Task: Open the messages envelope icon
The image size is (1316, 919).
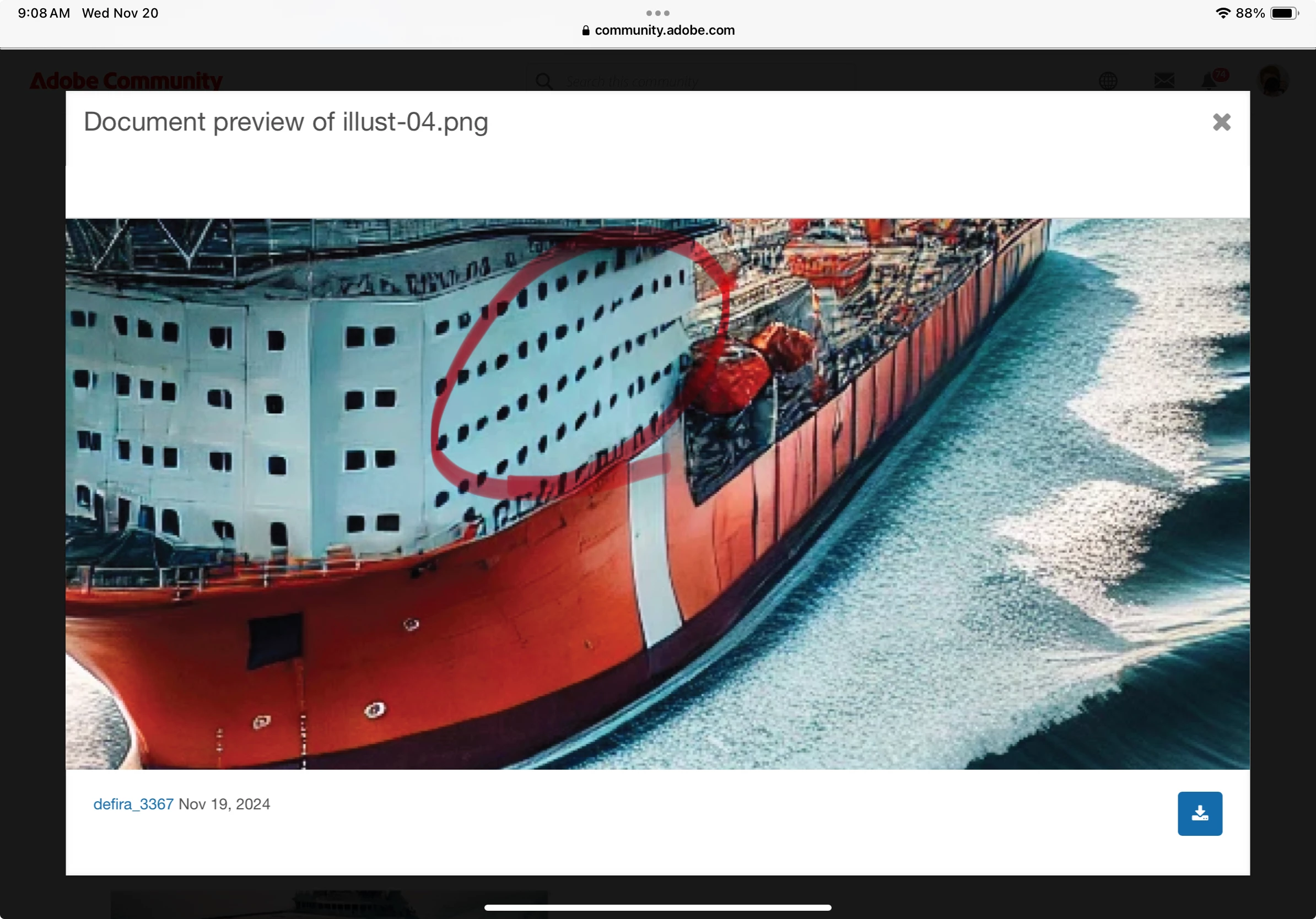Action: 1163,81
